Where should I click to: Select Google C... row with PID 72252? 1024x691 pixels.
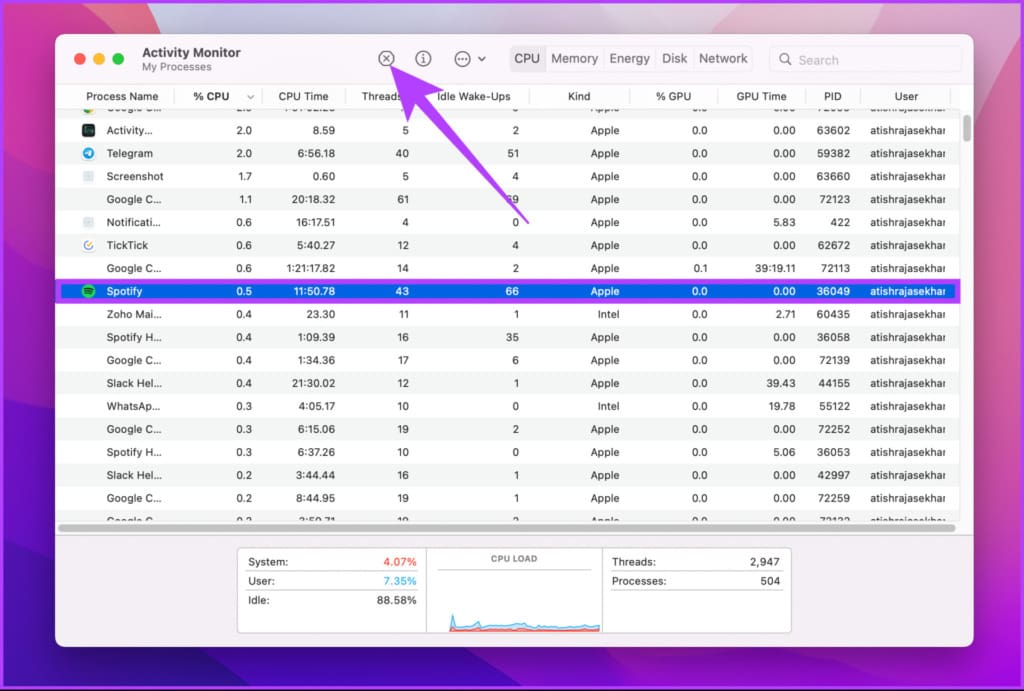pos(507,429)
